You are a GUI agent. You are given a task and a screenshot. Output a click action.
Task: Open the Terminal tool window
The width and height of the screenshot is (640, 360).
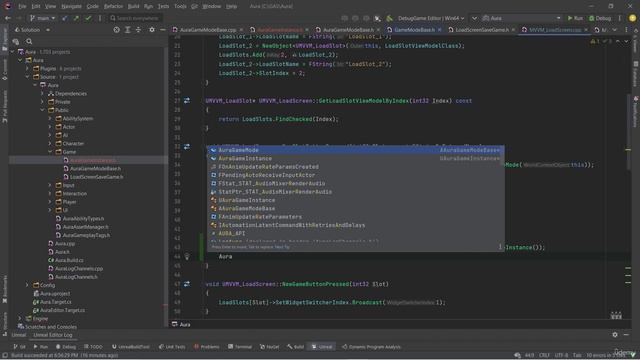click(240, 347)
